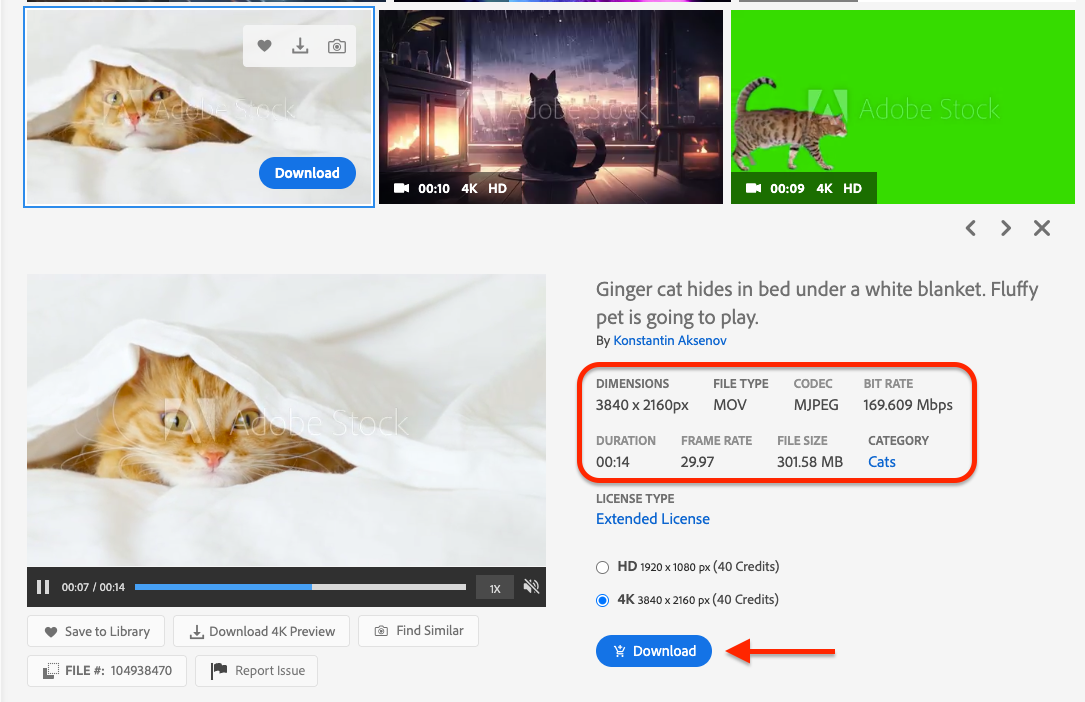Select the HD 1920 x 1080 radio option
Image resolution: width=1085 pixels, height=702 pixels.
[x=603, y=567]
